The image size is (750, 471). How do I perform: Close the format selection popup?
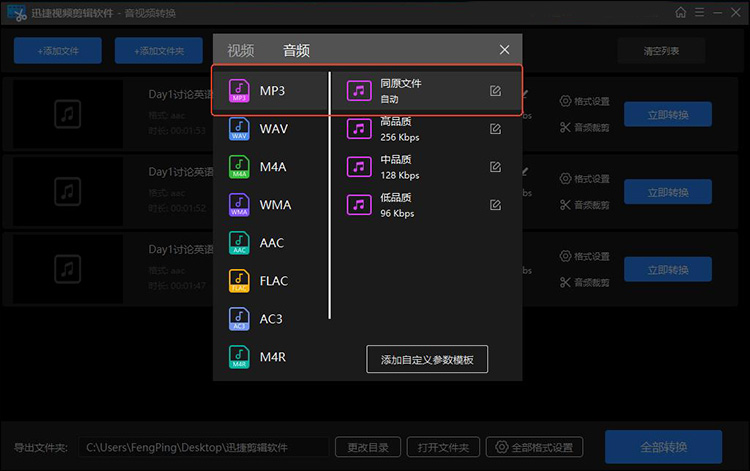[504, 50]
